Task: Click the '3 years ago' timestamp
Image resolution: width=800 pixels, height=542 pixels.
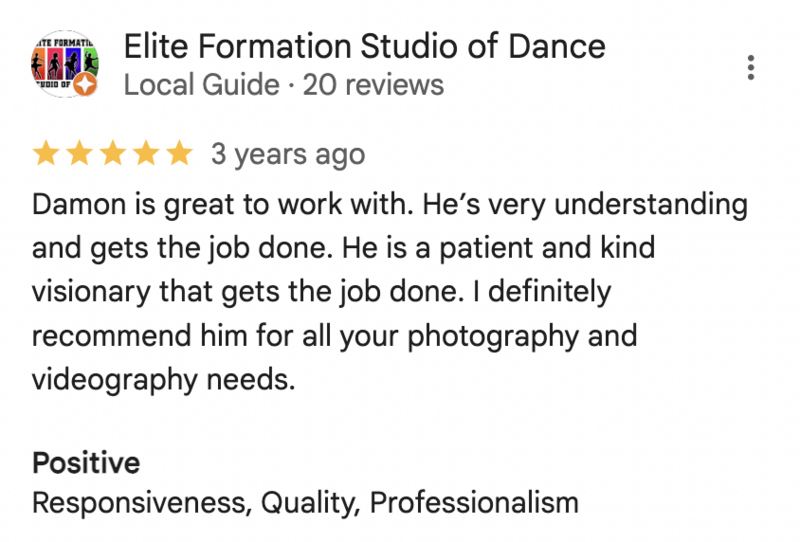Action: [288, 154]
